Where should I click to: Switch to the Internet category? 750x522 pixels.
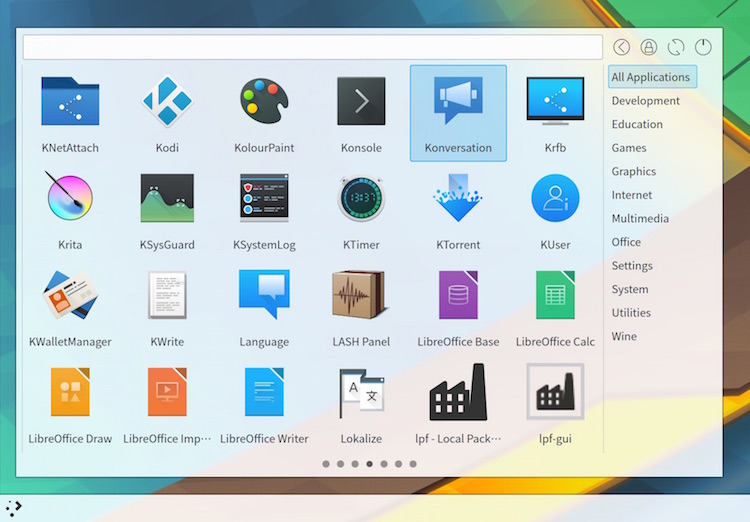tap(632, 195)
